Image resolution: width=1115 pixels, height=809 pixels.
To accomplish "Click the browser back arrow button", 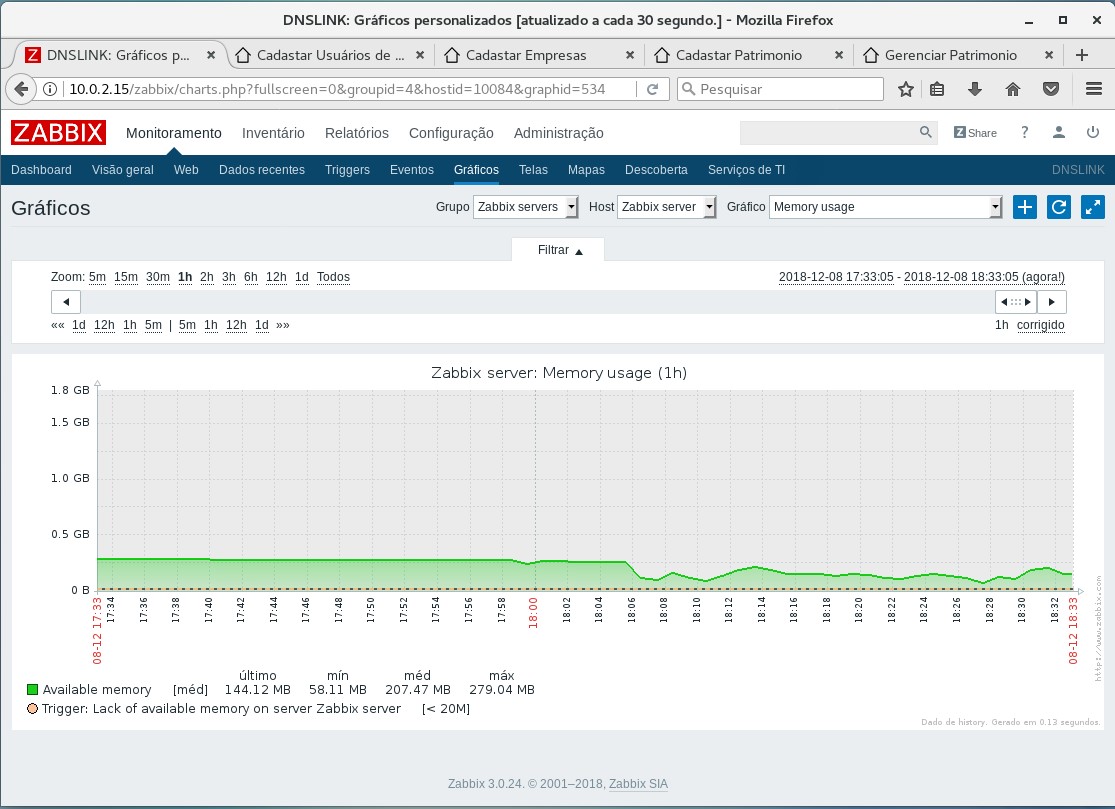I will pyautogui.click(x=21, y=89).
